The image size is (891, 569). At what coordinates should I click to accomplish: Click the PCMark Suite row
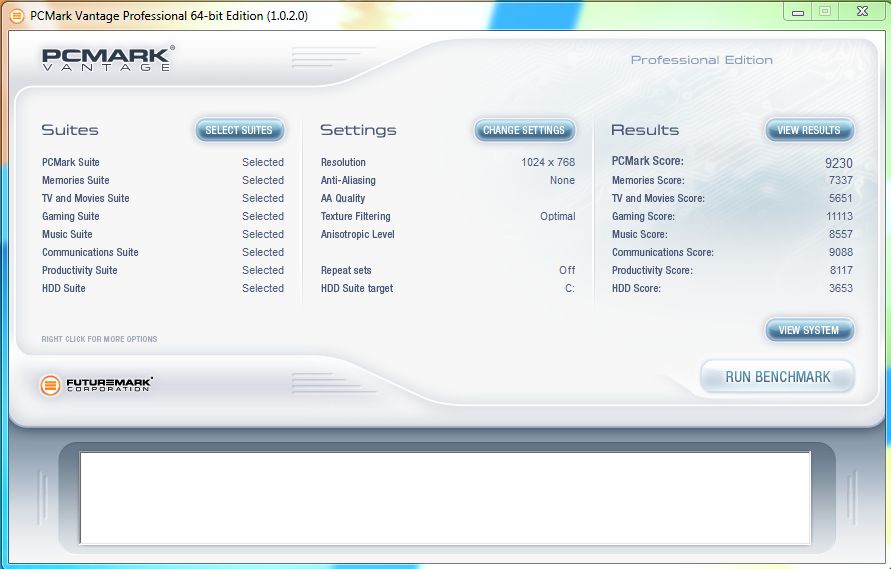163,163
